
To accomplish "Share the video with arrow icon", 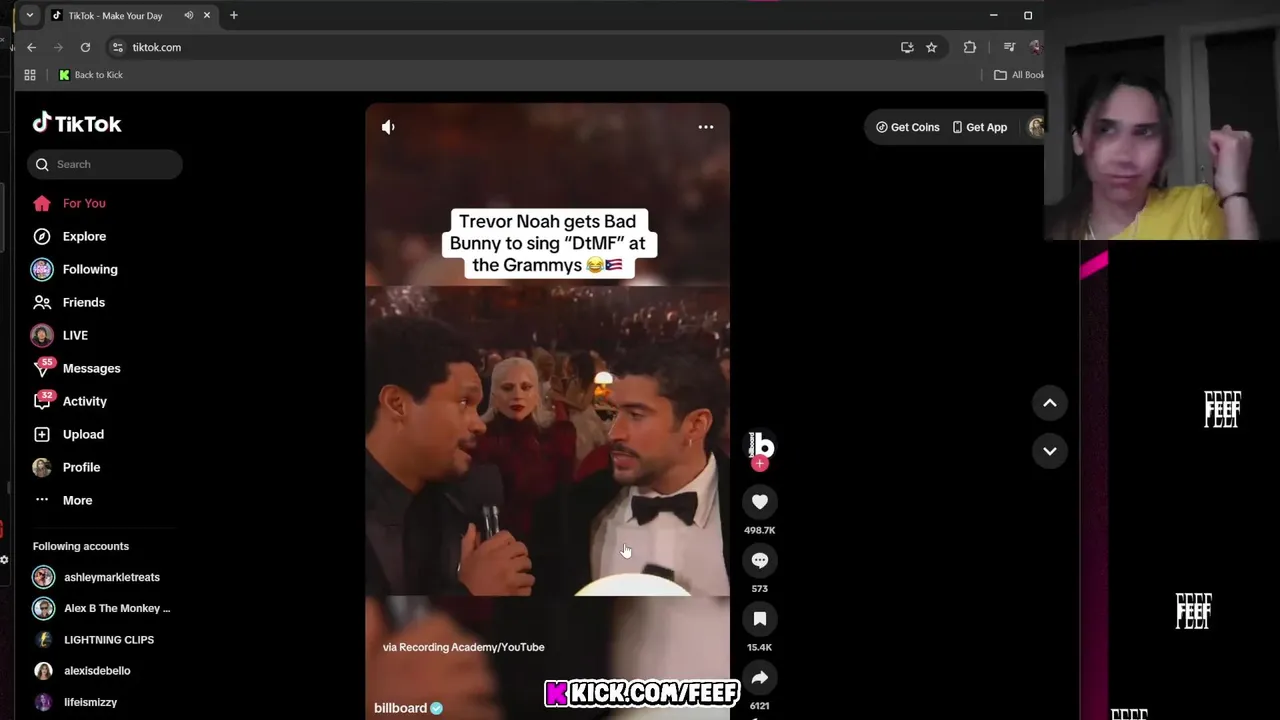I will pos(760,677).
